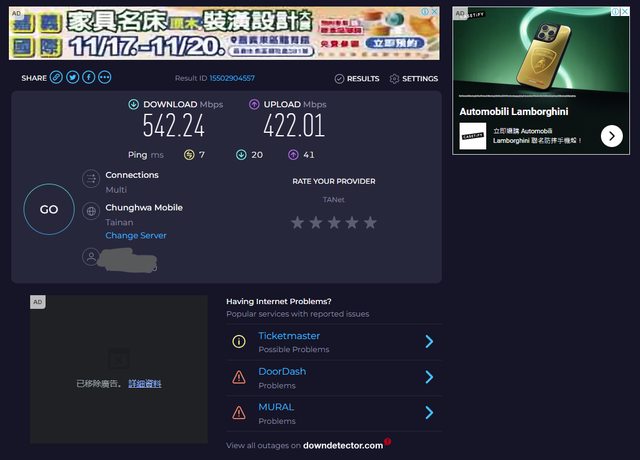Viewport: 640px width, 460px height.
Task: Expand the MURAL problems arrow
Action: coord(429,412)
